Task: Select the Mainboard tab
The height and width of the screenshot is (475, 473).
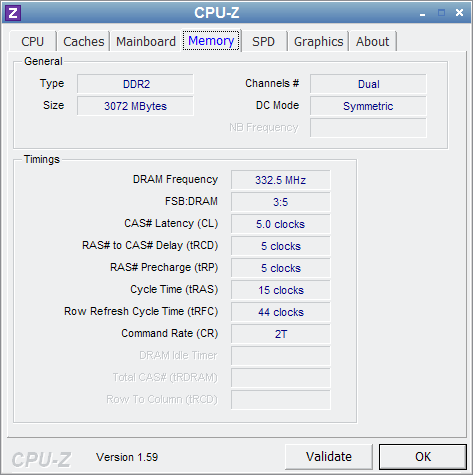Action: [146, 42]
